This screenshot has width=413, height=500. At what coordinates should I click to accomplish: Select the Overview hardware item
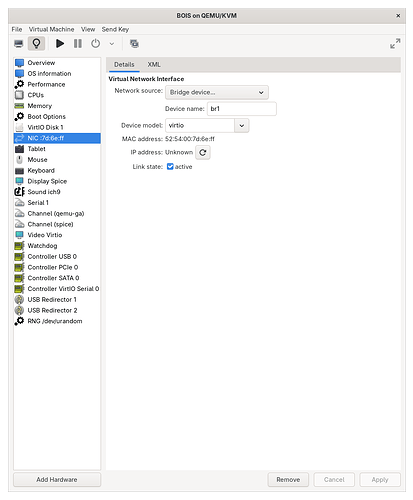coord(57,63)
